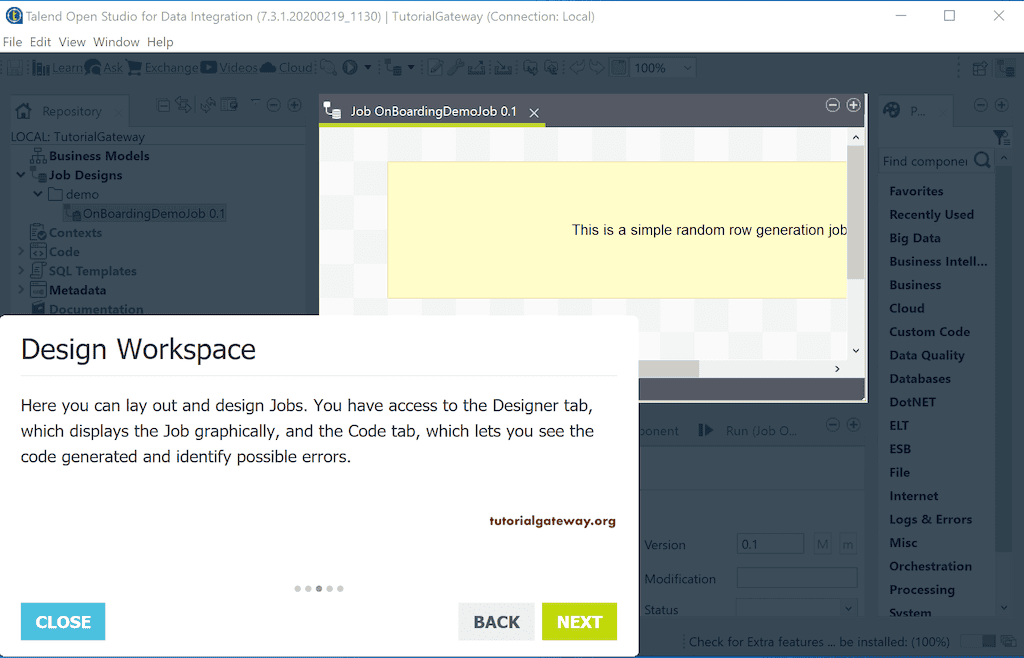Open the Ask community toolbar item

(104, 67)
